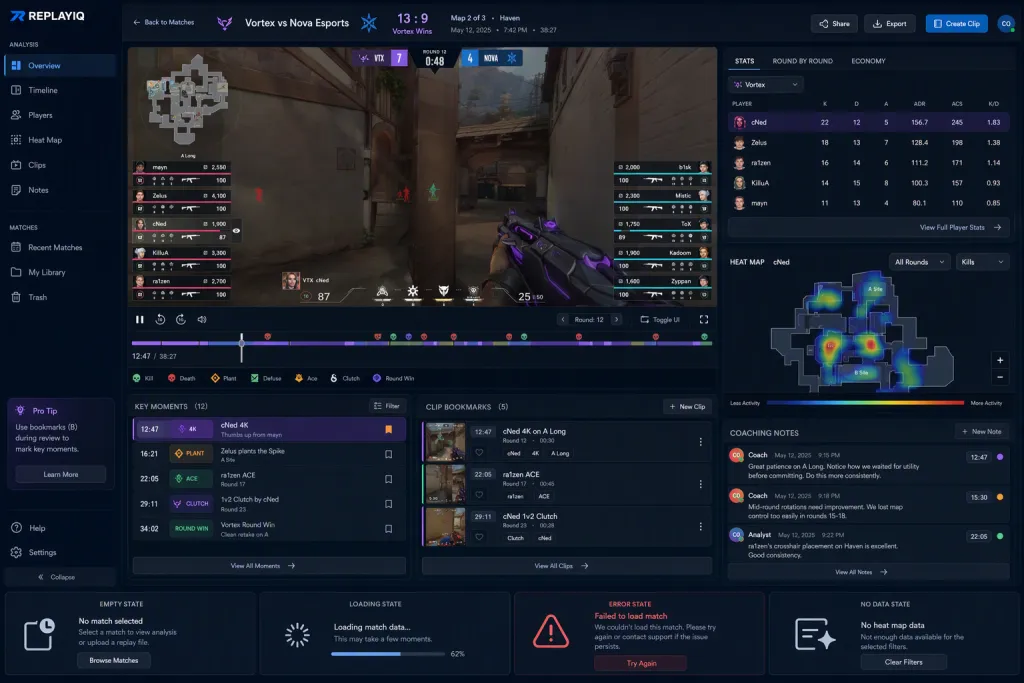Open options menu for cNed 1v2 Clutch clip
This screenshot has height=683, width=1024.
point(701,526)
